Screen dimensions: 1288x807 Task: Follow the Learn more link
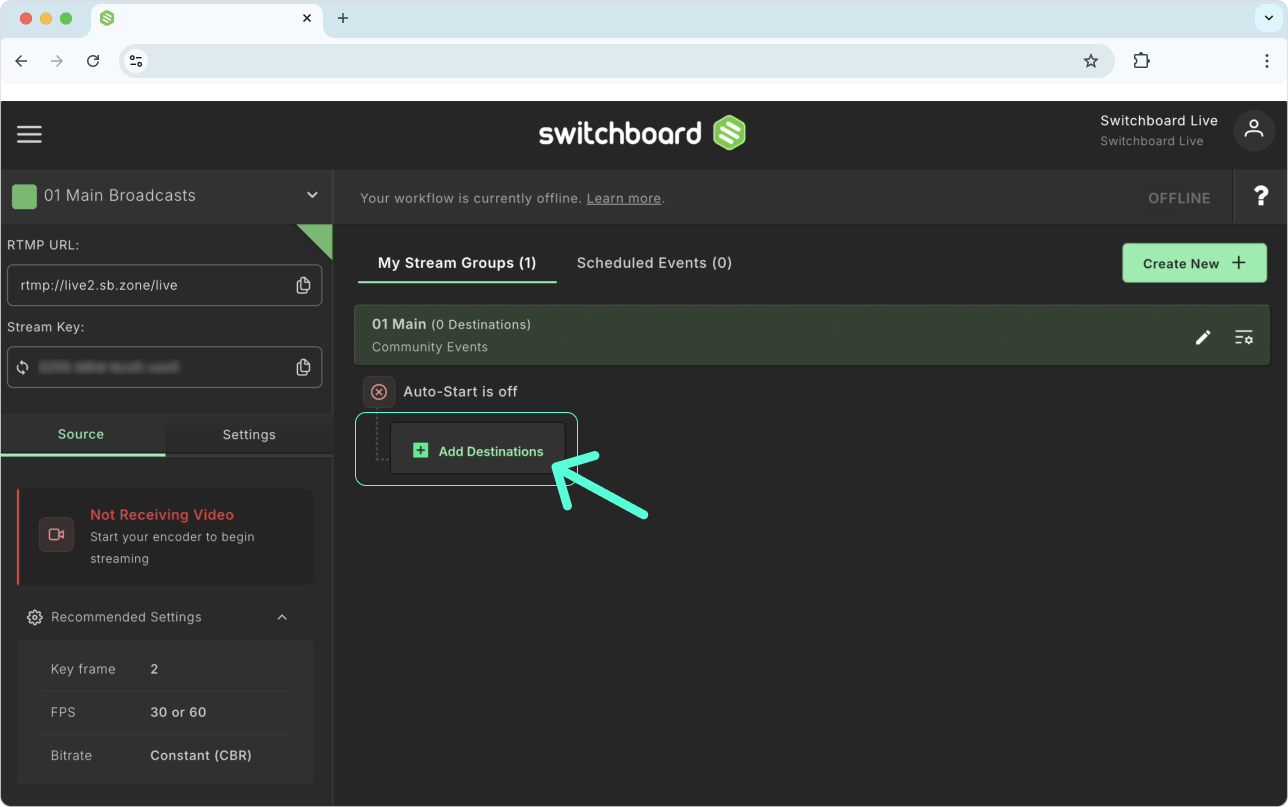(x=624, y=198)
